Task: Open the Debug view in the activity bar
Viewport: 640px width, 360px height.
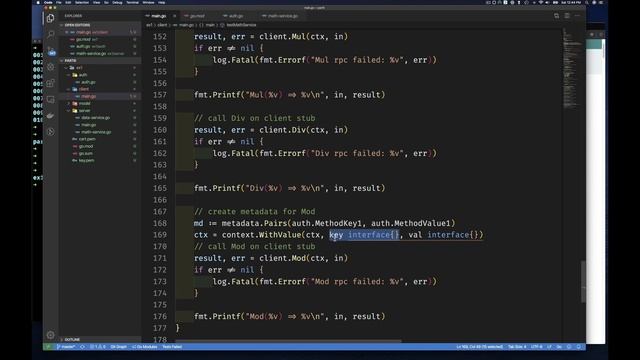Action: pyautogui.click(x=51, y=67)
